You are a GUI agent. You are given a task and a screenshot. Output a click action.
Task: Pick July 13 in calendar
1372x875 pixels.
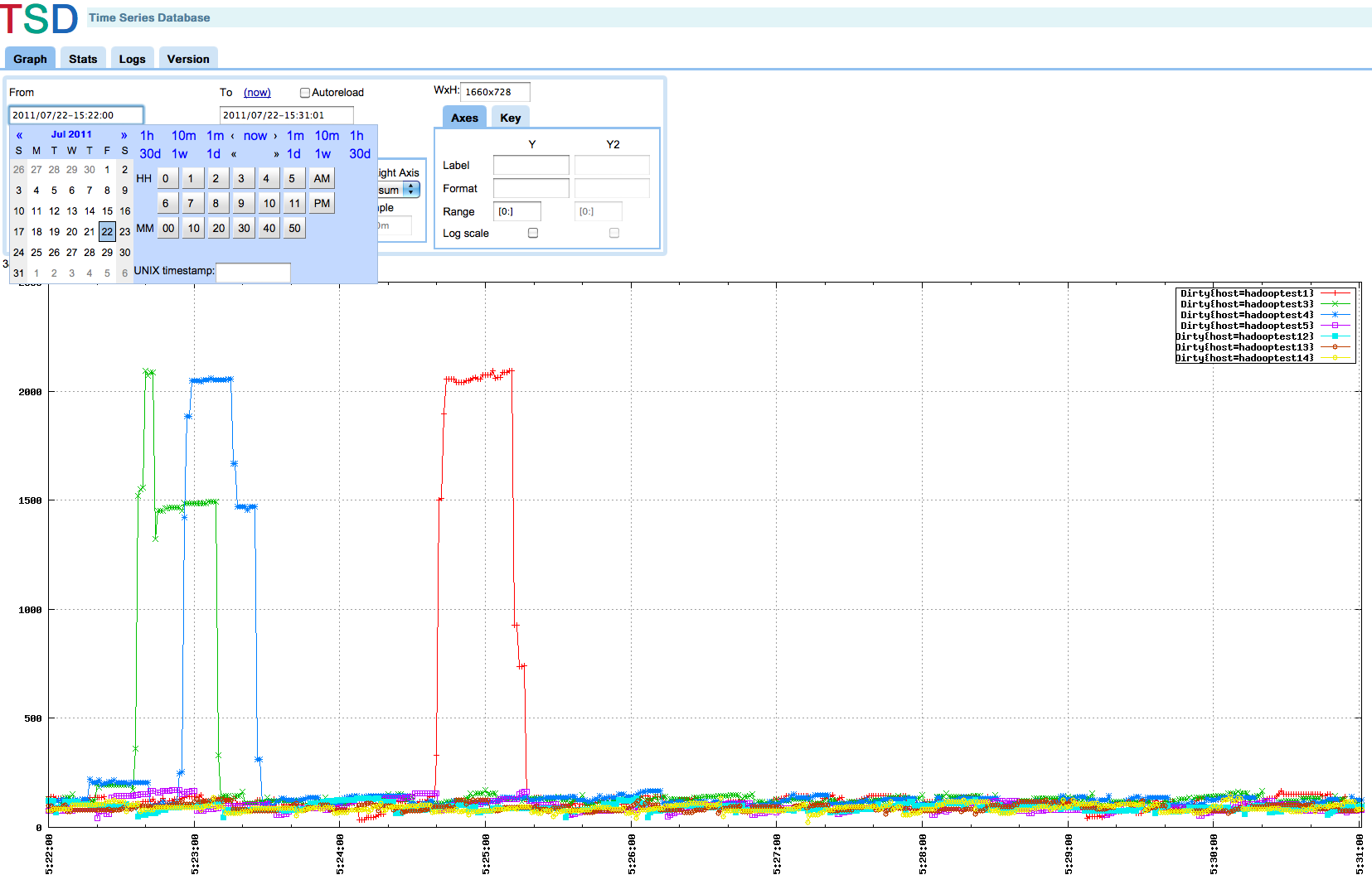72,211
